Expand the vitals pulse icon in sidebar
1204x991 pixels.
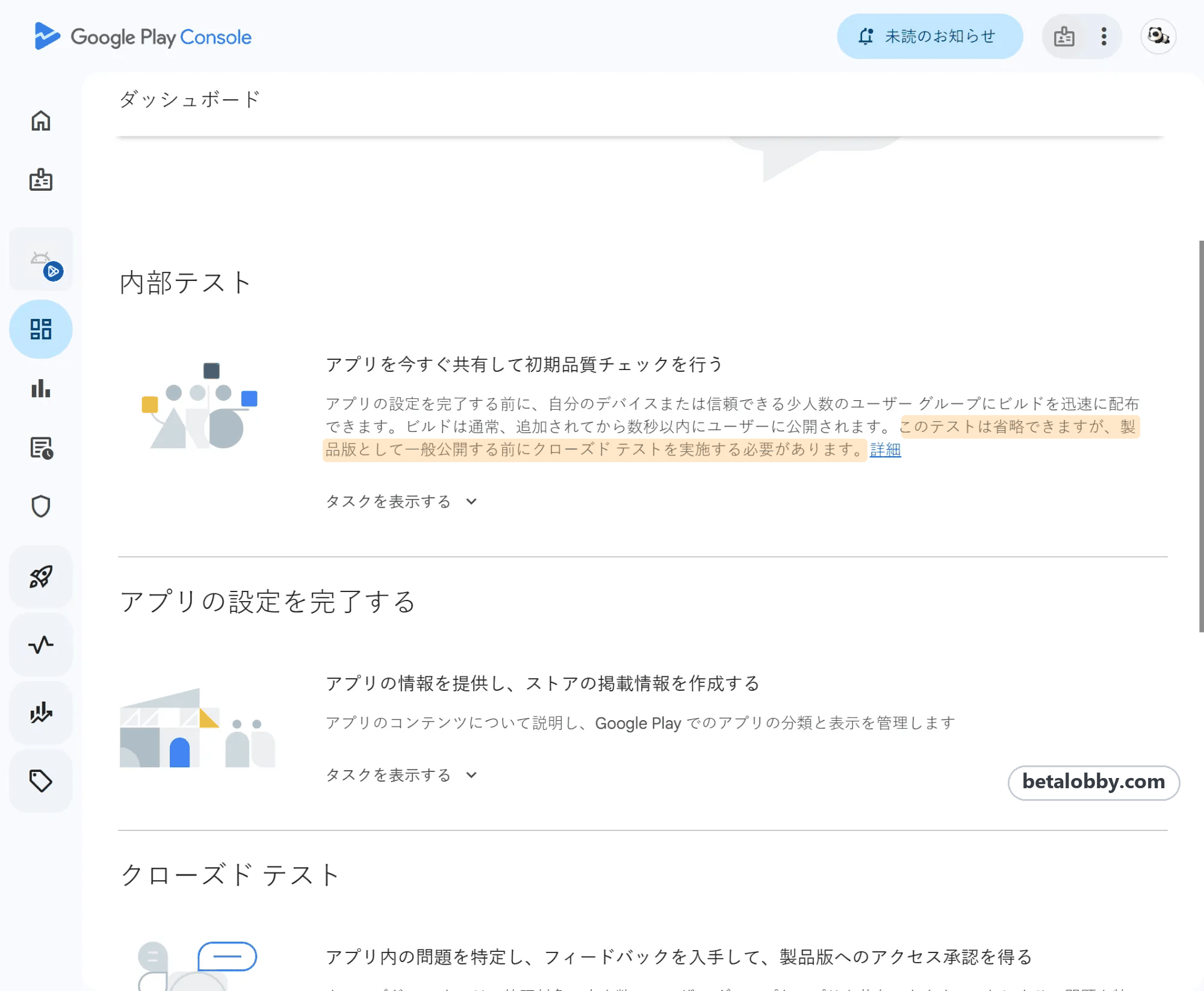coord(41,645)
